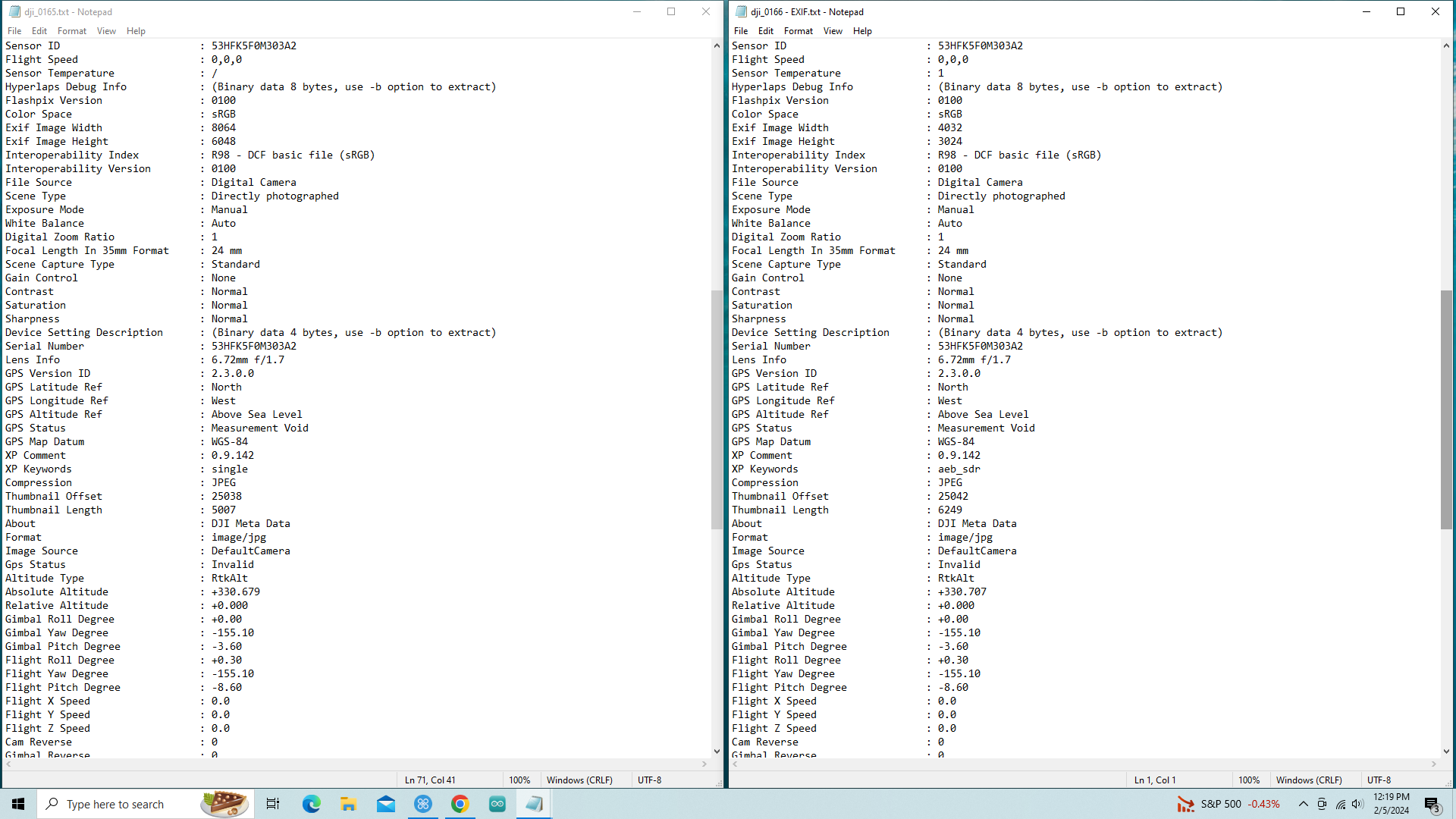The width and height of the screenshot is (1456, 819).
Task: Click the left window's vertical scrollbar thumb
Action: click(x=716, y=409)
